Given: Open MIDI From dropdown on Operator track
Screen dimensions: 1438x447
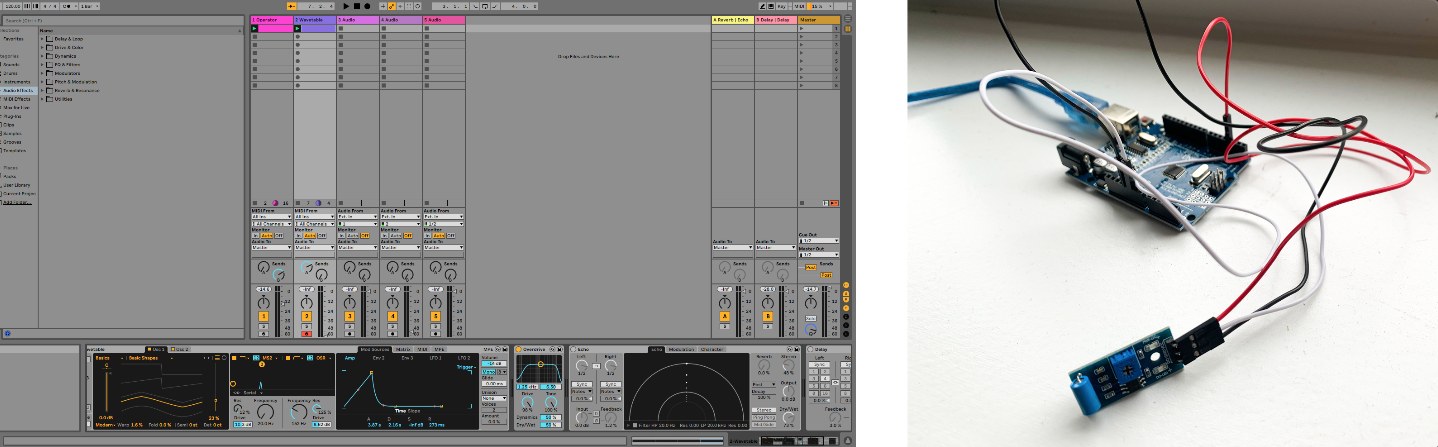Looking at the screenshot, I should coord(271,216).
